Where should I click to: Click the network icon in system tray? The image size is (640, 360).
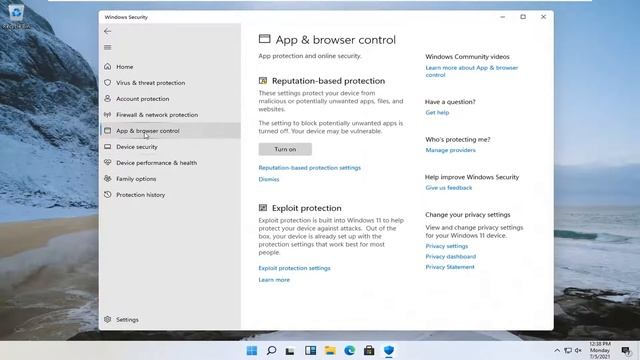[x=568, y=351]
